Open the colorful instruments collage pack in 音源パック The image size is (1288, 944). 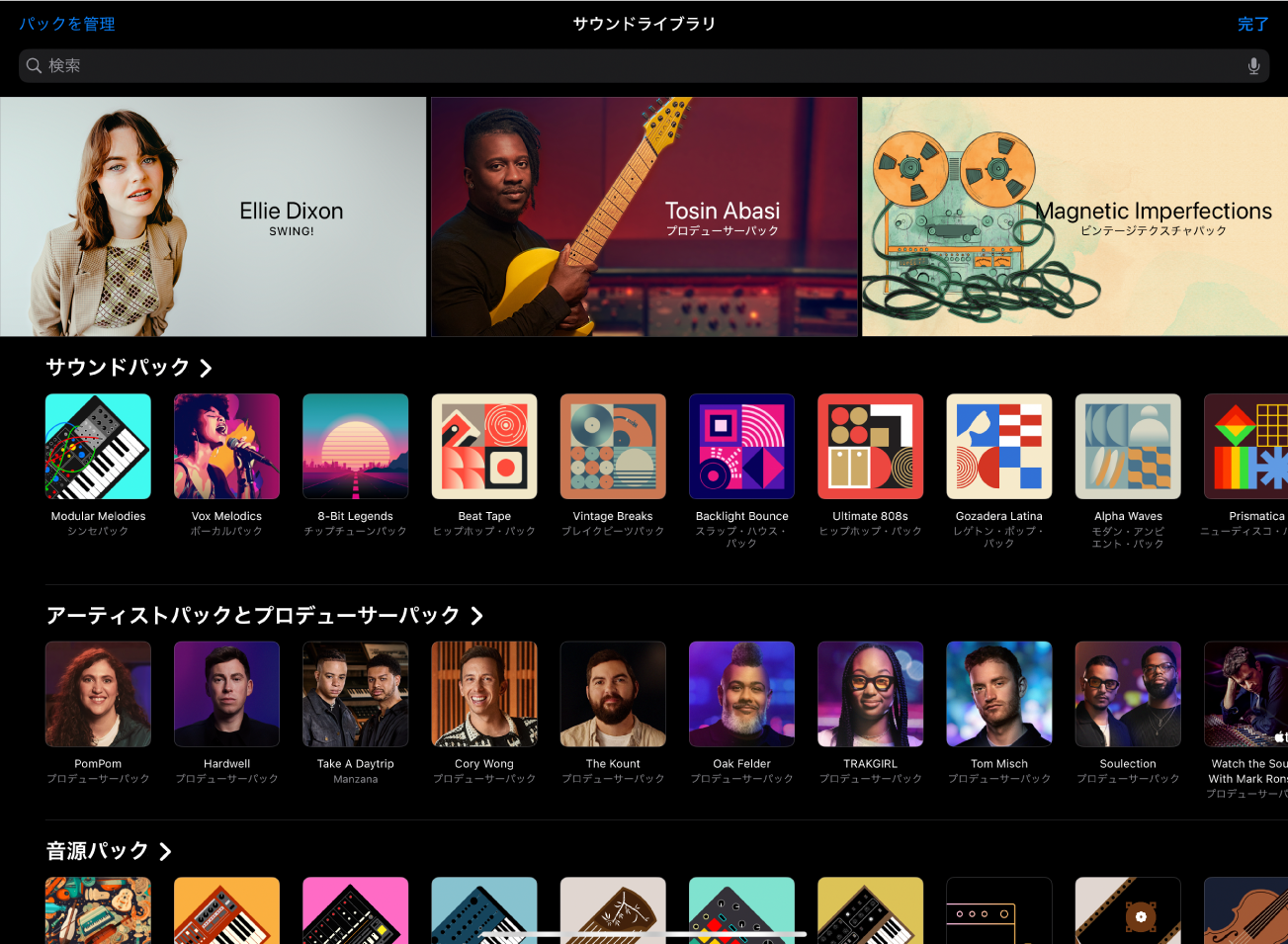click(98, 910)
